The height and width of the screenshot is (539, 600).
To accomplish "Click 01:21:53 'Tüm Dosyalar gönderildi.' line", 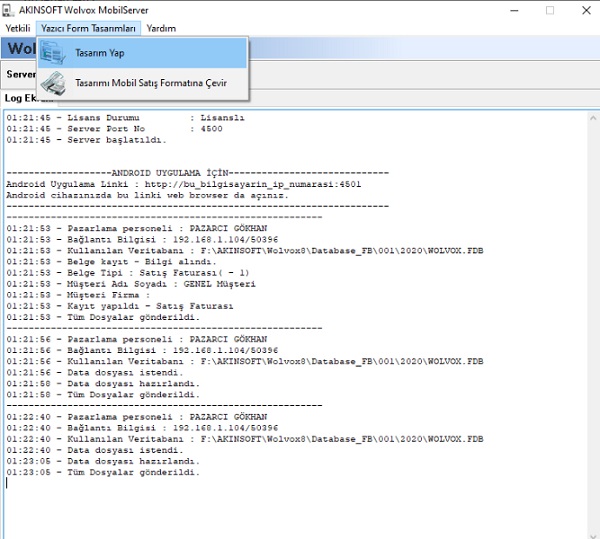I will (103, 317).
